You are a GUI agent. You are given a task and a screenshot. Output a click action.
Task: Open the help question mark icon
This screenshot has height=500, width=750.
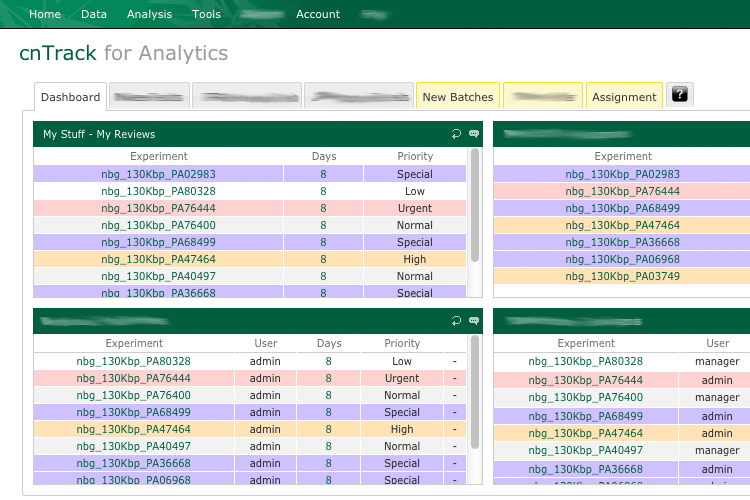679,95
